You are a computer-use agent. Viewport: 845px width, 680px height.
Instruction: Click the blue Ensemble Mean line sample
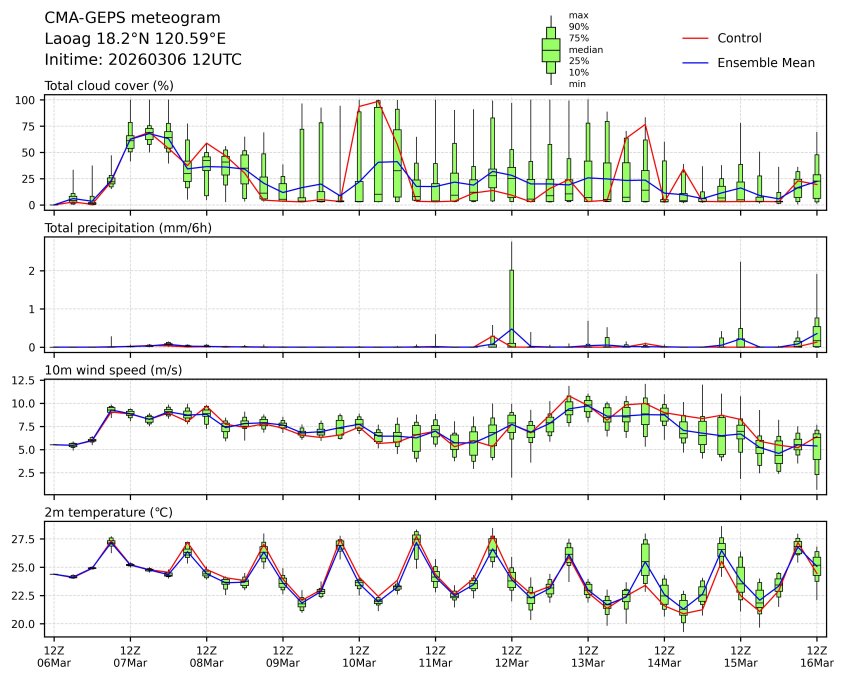coord(695,63)
